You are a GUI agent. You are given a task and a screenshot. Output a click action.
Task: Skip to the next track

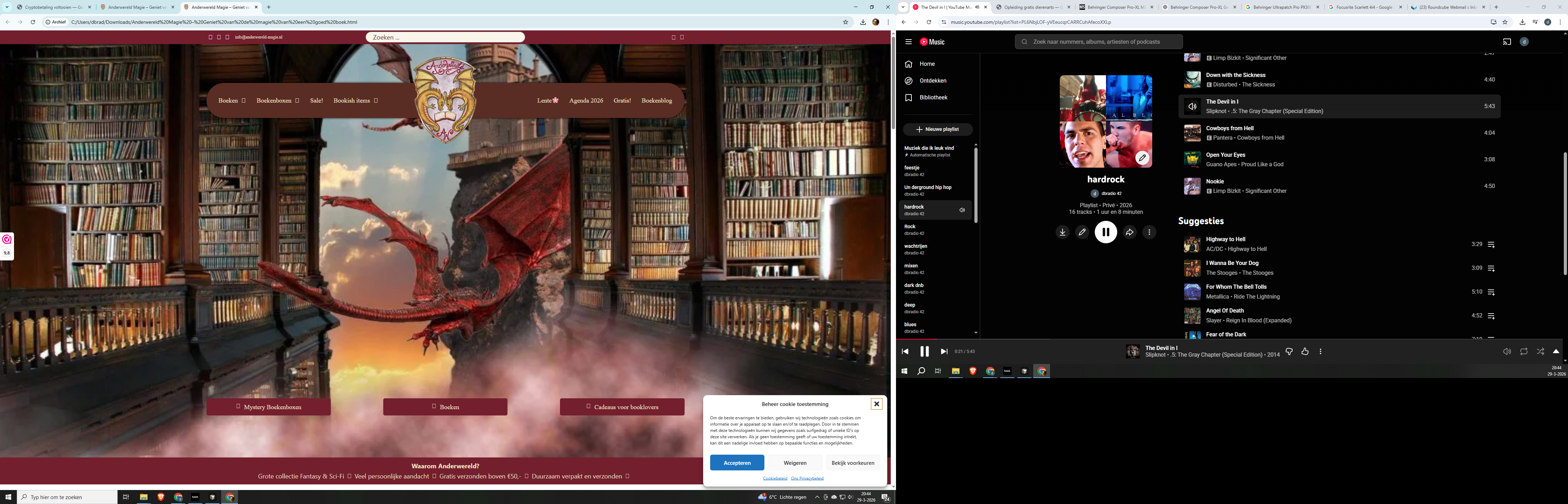[944, 351]
